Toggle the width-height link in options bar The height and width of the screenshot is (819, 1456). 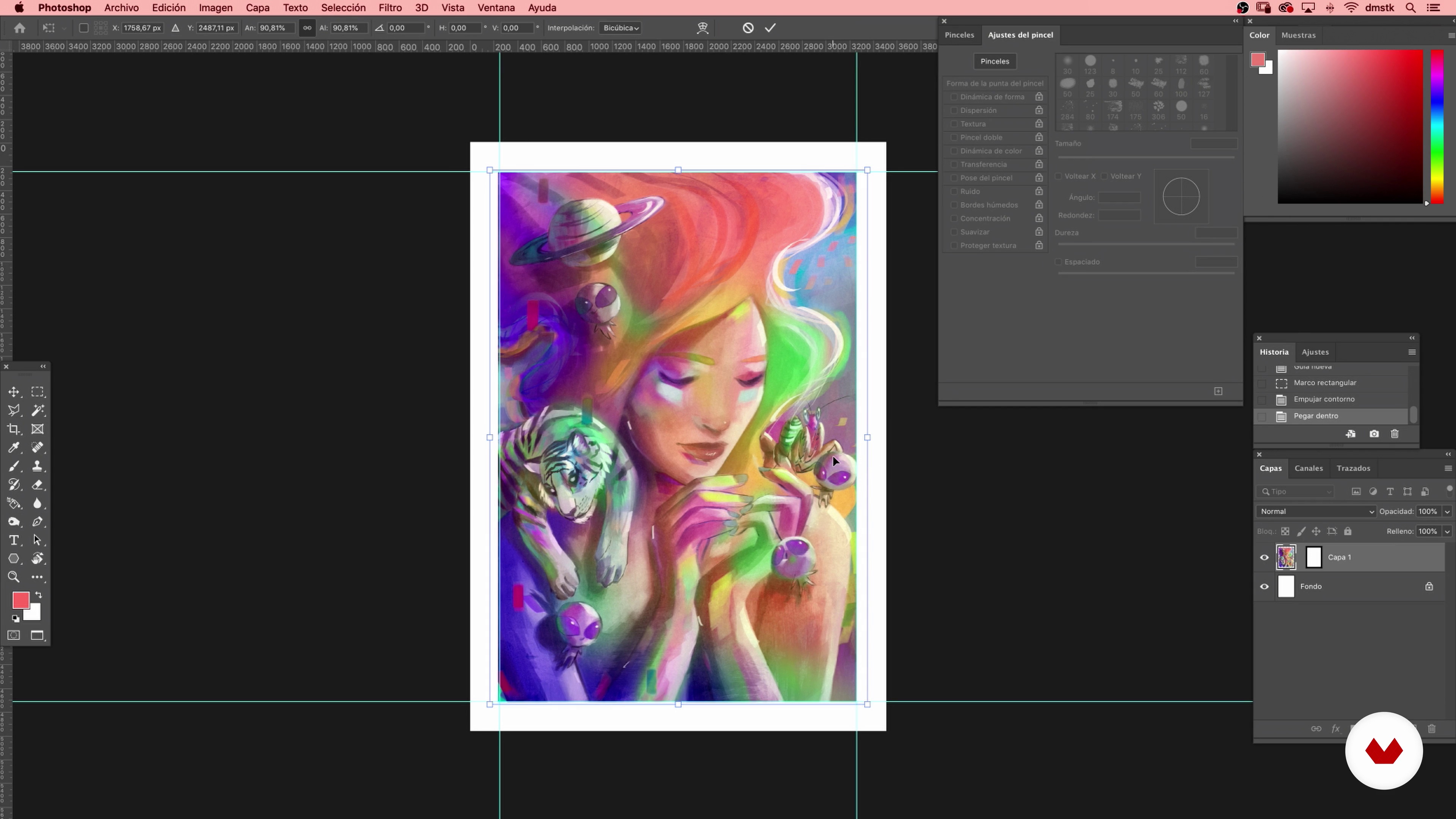click(307, 28)
